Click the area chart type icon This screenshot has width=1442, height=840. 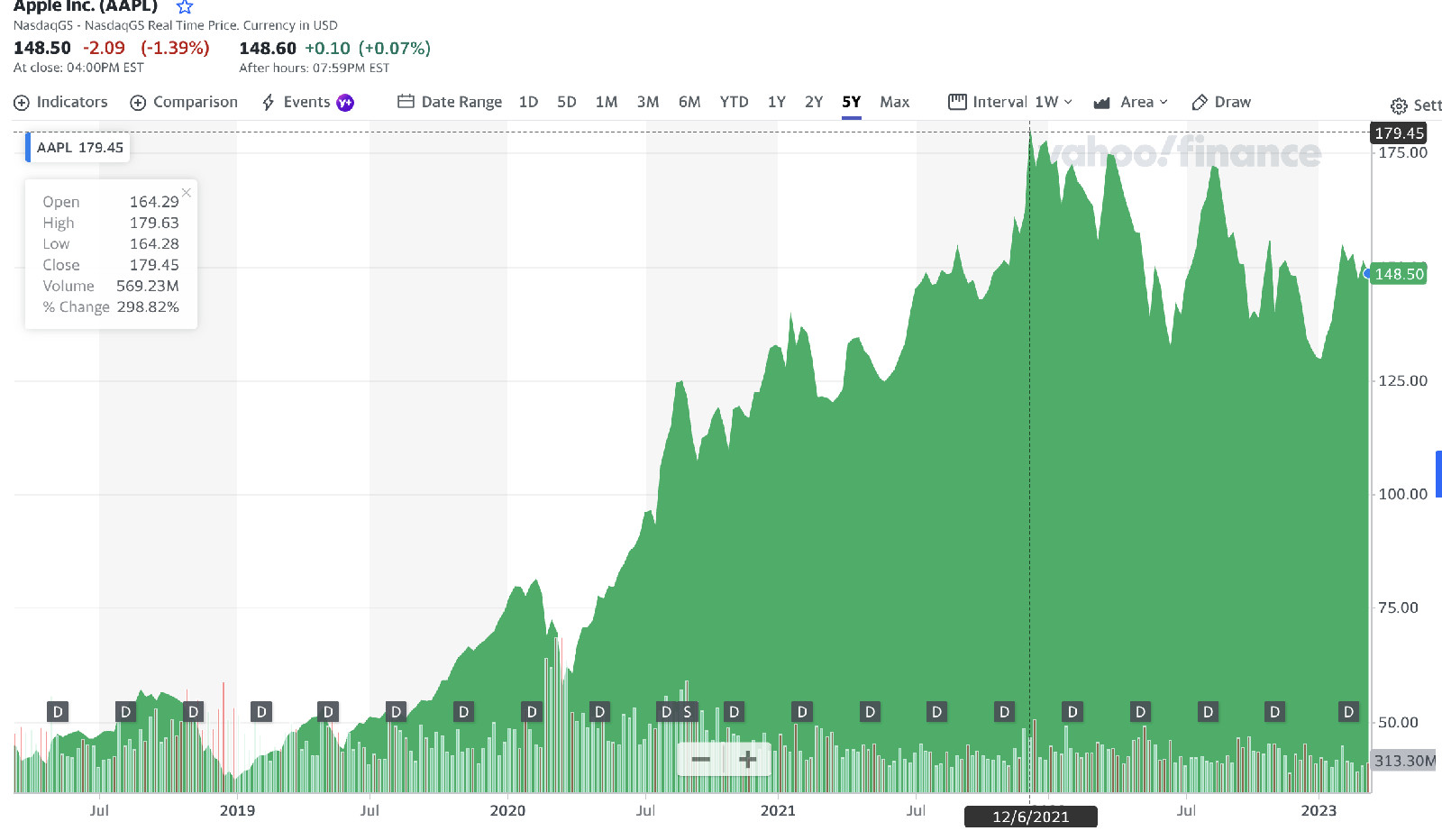(x=1101, y=103)
